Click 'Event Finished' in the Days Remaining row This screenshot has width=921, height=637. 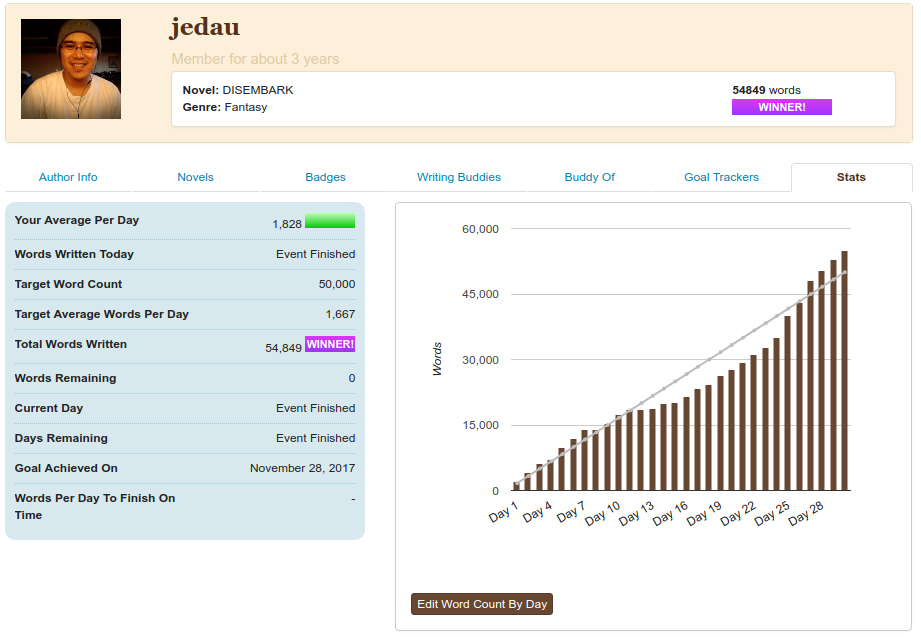[315, 438]
